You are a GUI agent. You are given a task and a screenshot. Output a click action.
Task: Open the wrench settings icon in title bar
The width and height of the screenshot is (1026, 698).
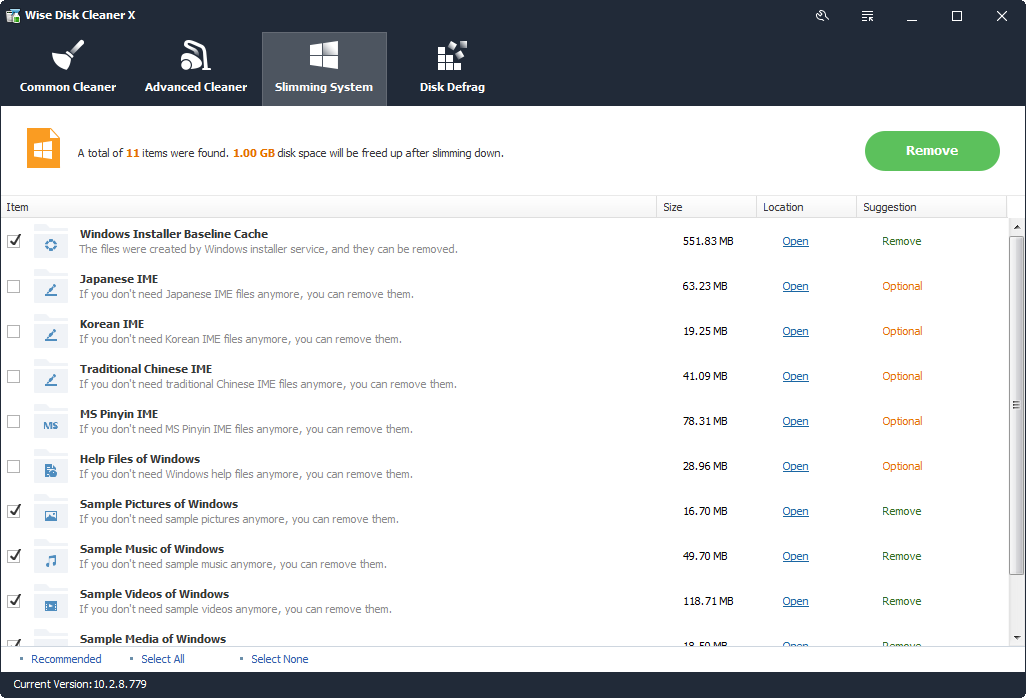pyautogui.click(x=823, y=16)
